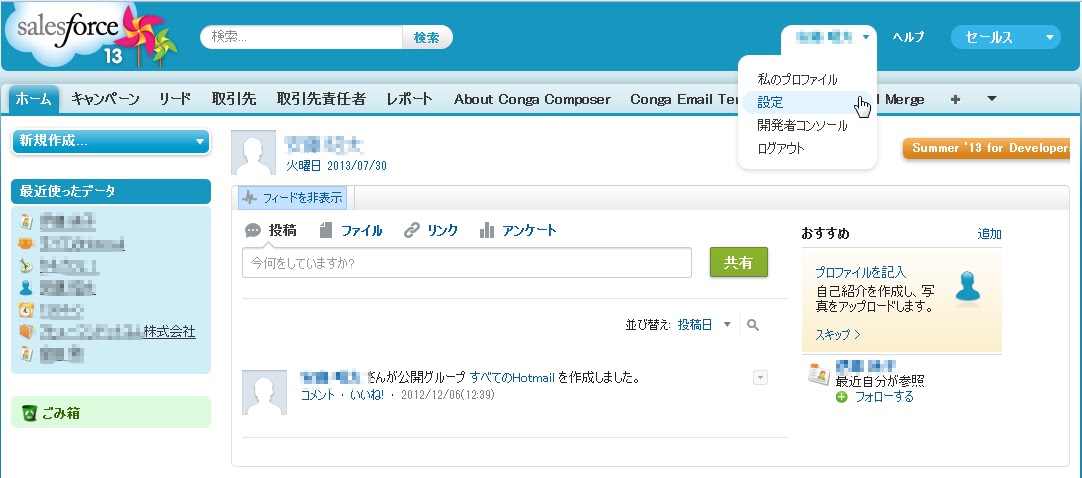The height and width of the screenshot is (478, 1082).
Task: Open the feed post action dropdown arrow
Action: click(760, 377)
